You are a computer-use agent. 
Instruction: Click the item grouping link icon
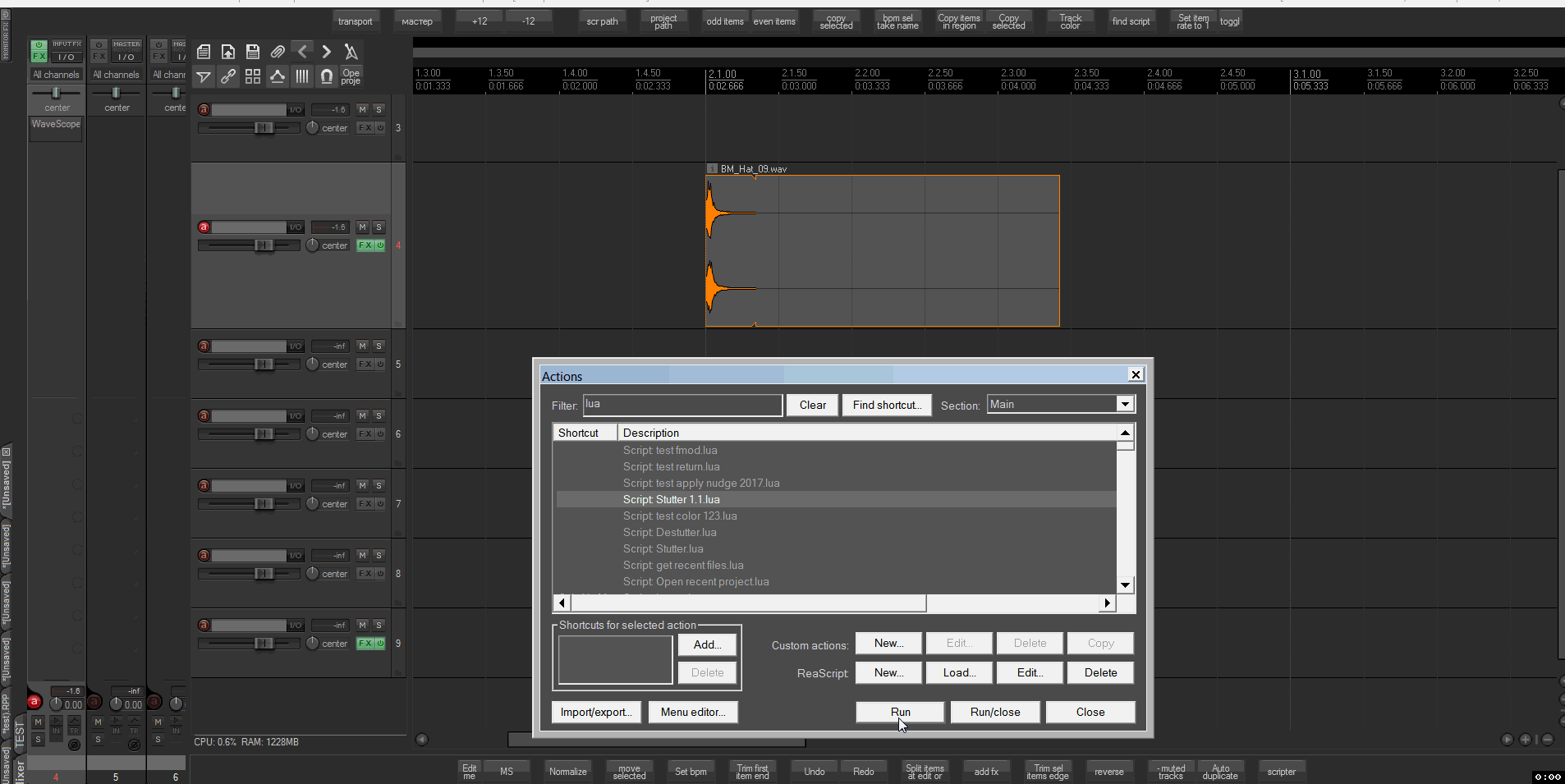click(228, 76)
